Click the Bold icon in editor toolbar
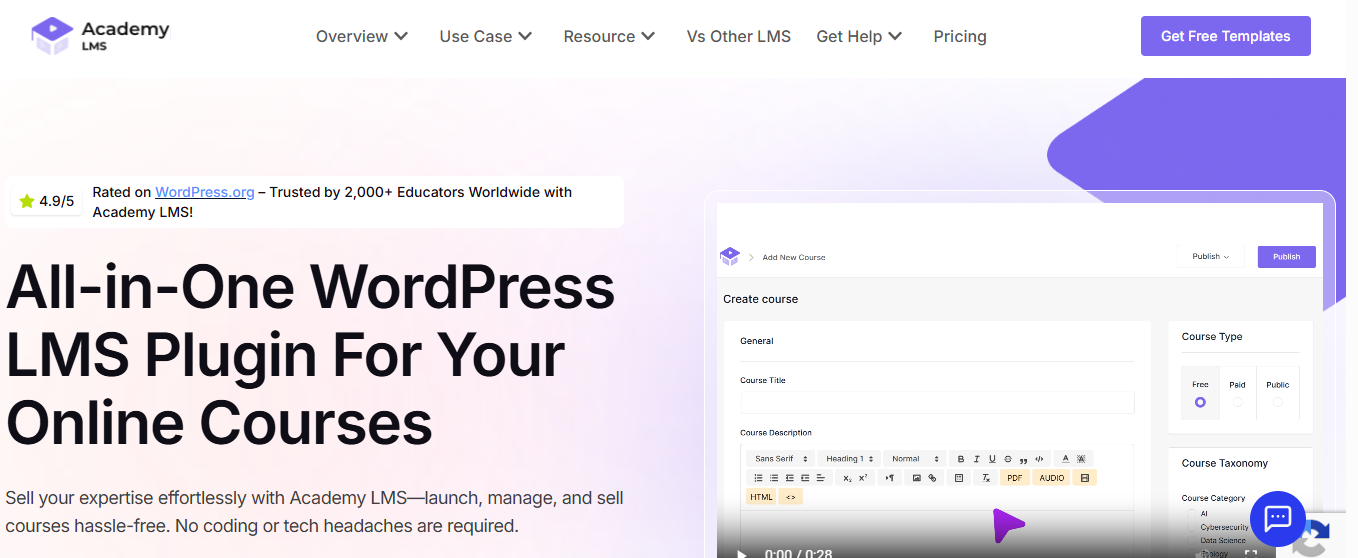 pos(961,459)
